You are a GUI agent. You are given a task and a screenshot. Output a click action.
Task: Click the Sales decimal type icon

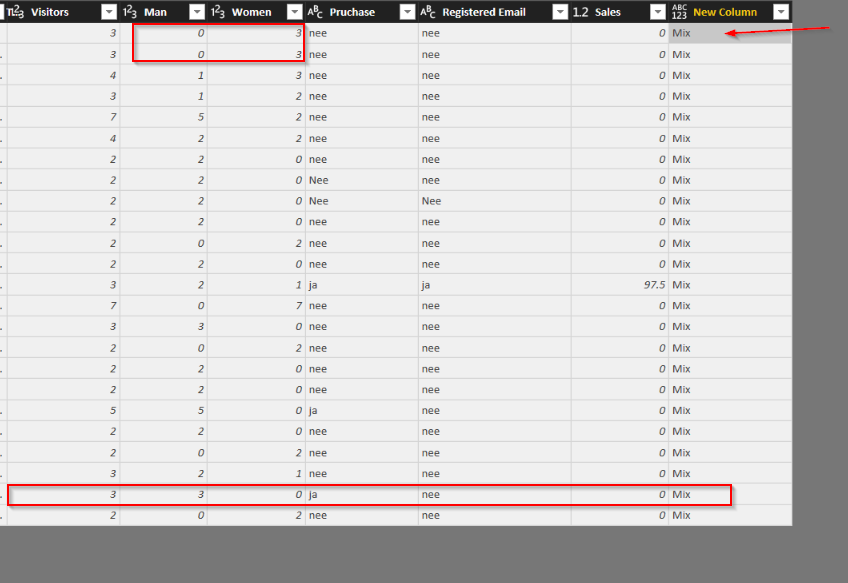point(580,12)
